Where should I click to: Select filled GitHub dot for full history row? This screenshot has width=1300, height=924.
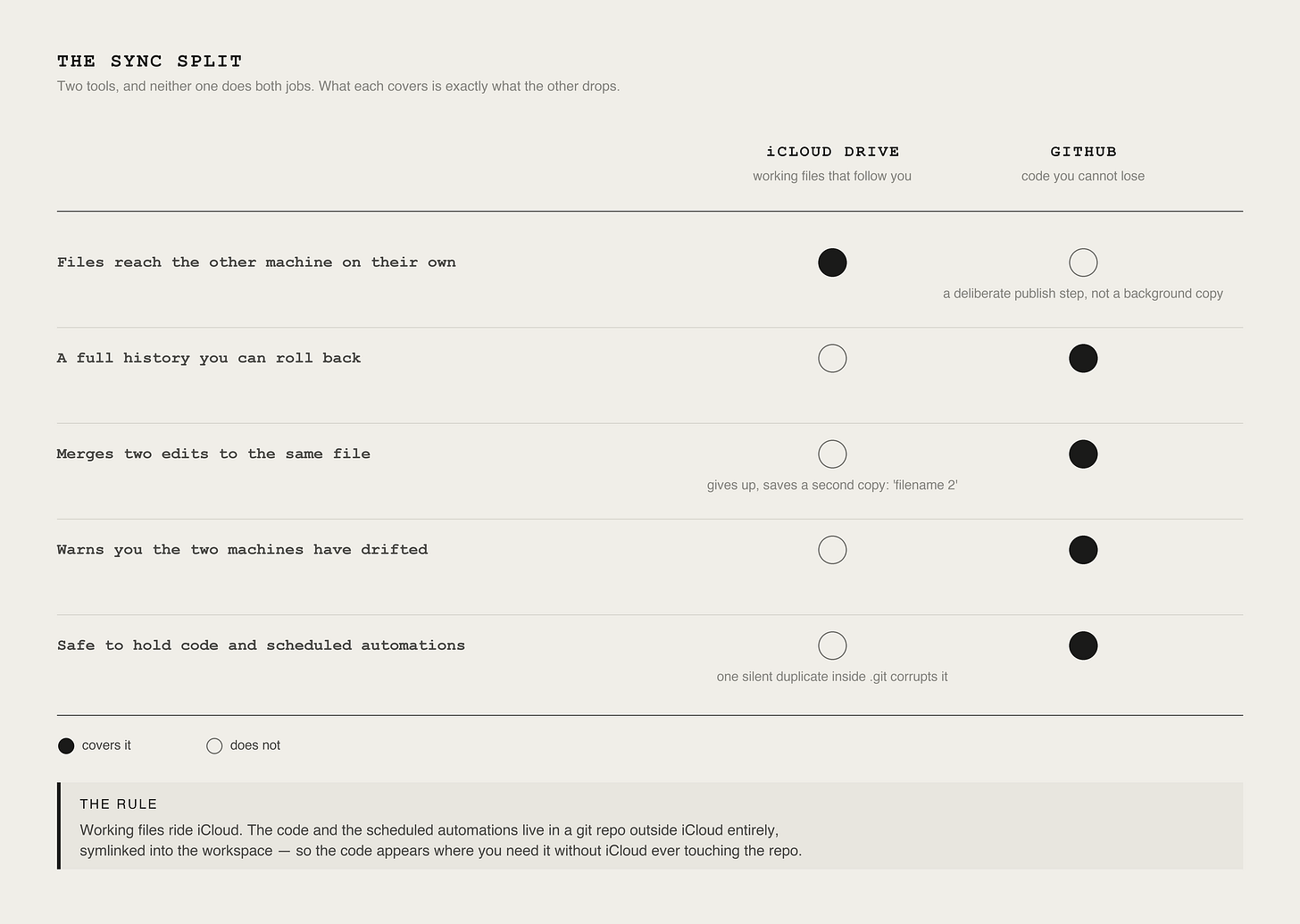[1083, 358]
